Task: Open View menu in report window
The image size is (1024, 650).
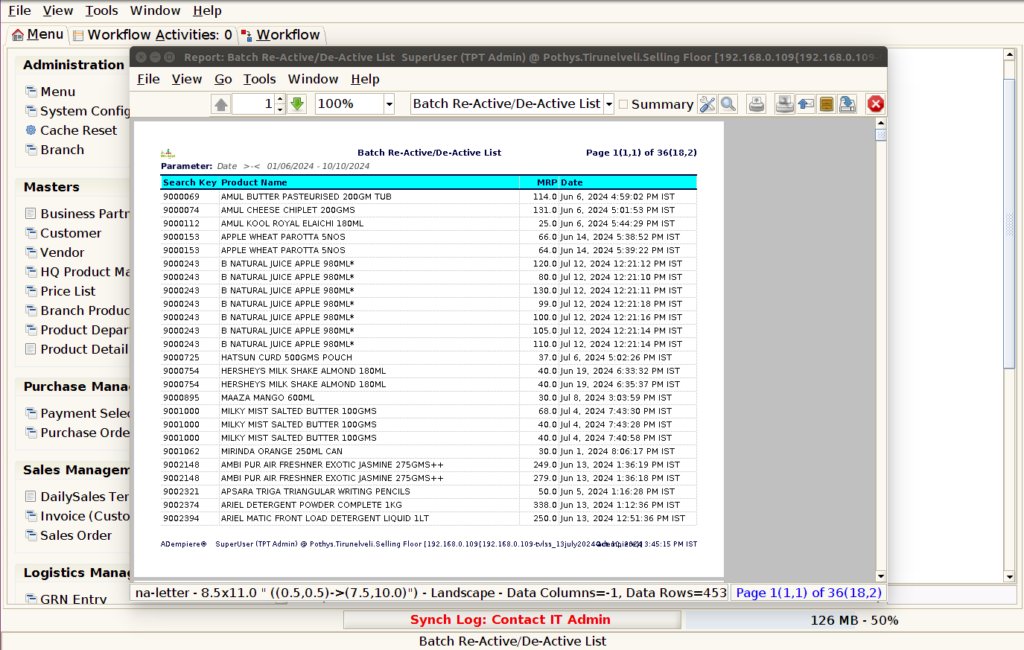Action: (x=187, y=79)
